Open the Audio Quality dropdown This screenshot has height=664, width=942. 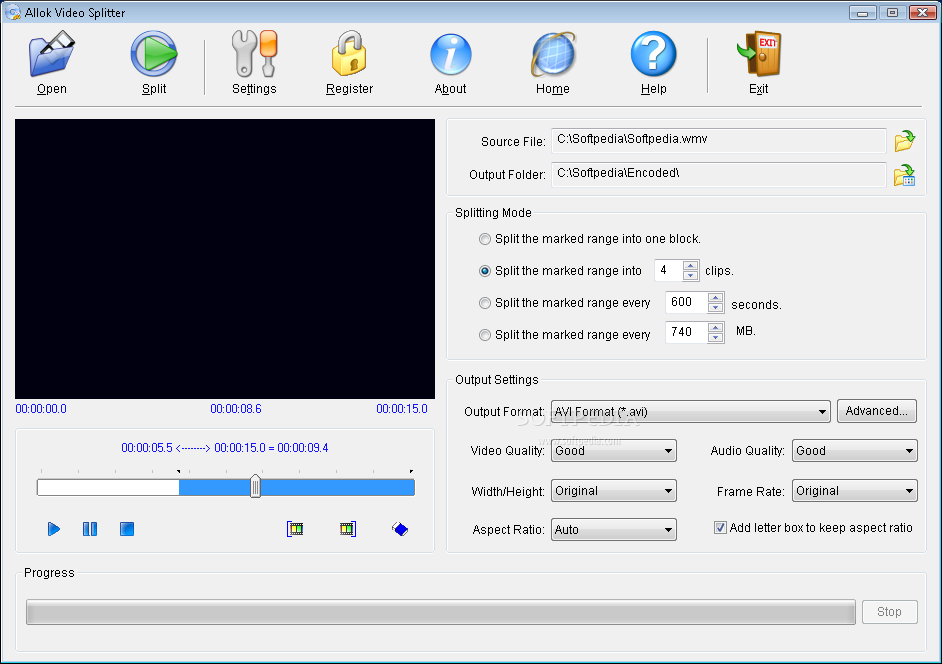[x=855, y=451]
